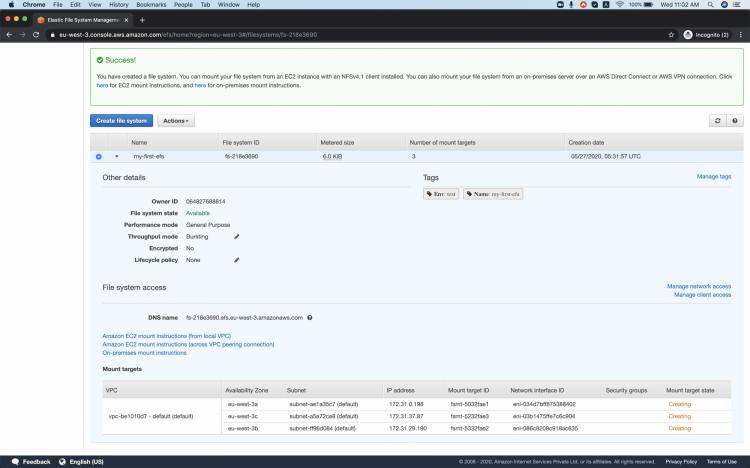Open Manage network access link
750x468 pixels.
tap(699, 286)
